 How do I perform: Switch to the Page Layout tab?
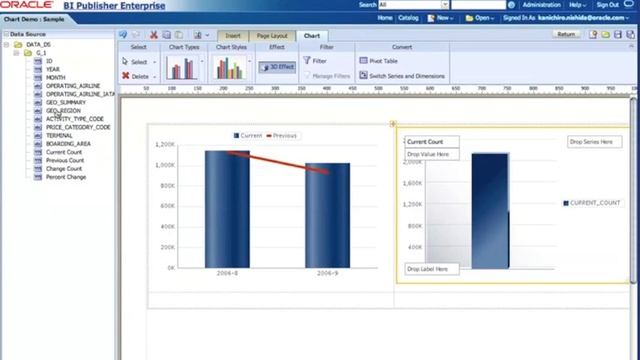272,36
